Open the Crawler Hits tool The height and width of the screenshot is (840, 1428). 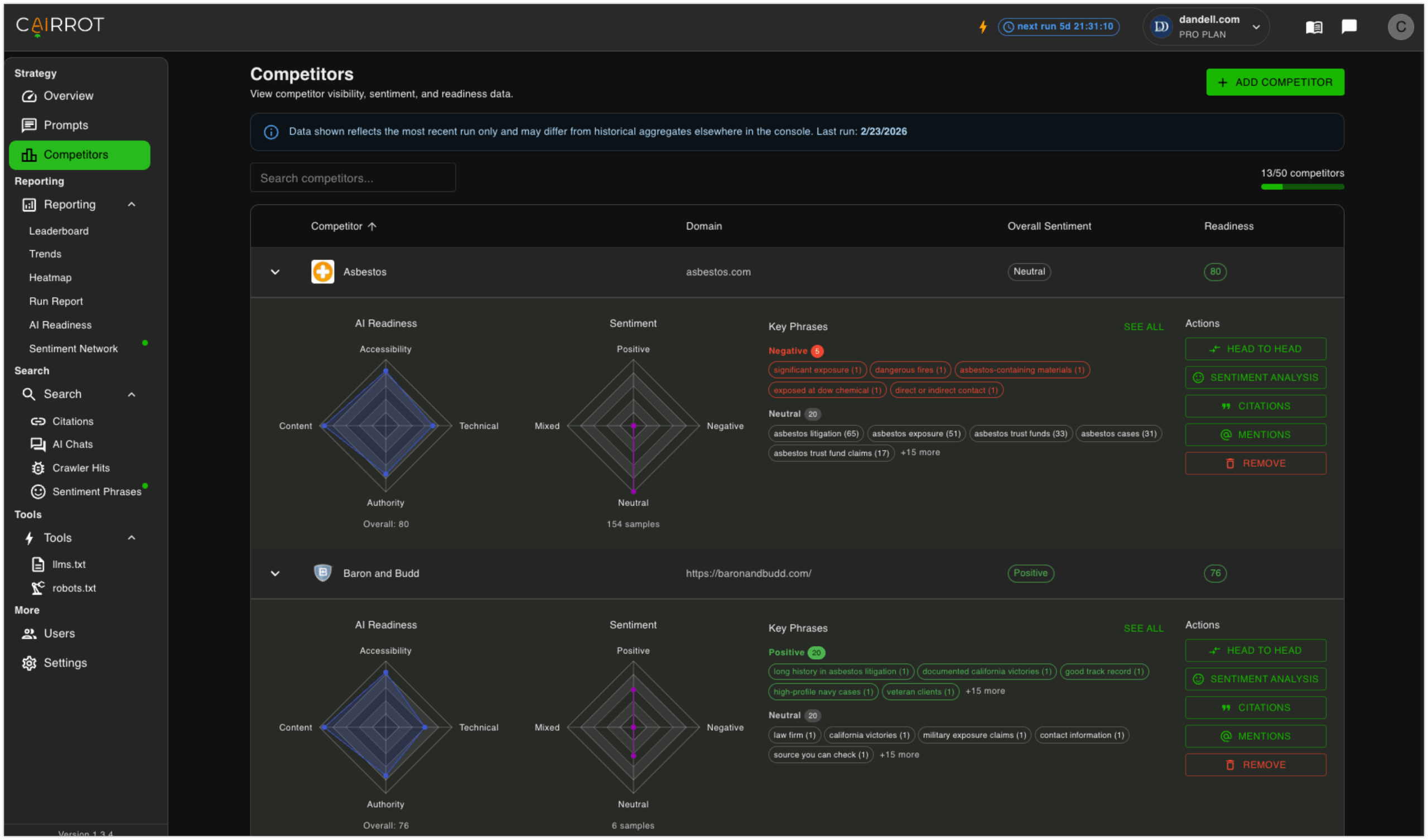[81, 467]
